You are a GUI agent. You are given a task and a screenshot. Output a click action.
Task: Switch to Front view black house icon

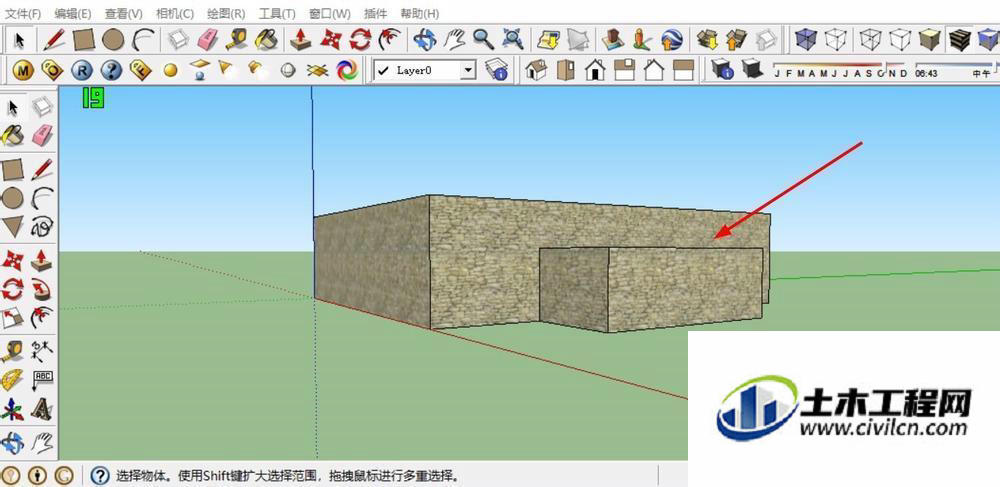[x=595, y=70]
